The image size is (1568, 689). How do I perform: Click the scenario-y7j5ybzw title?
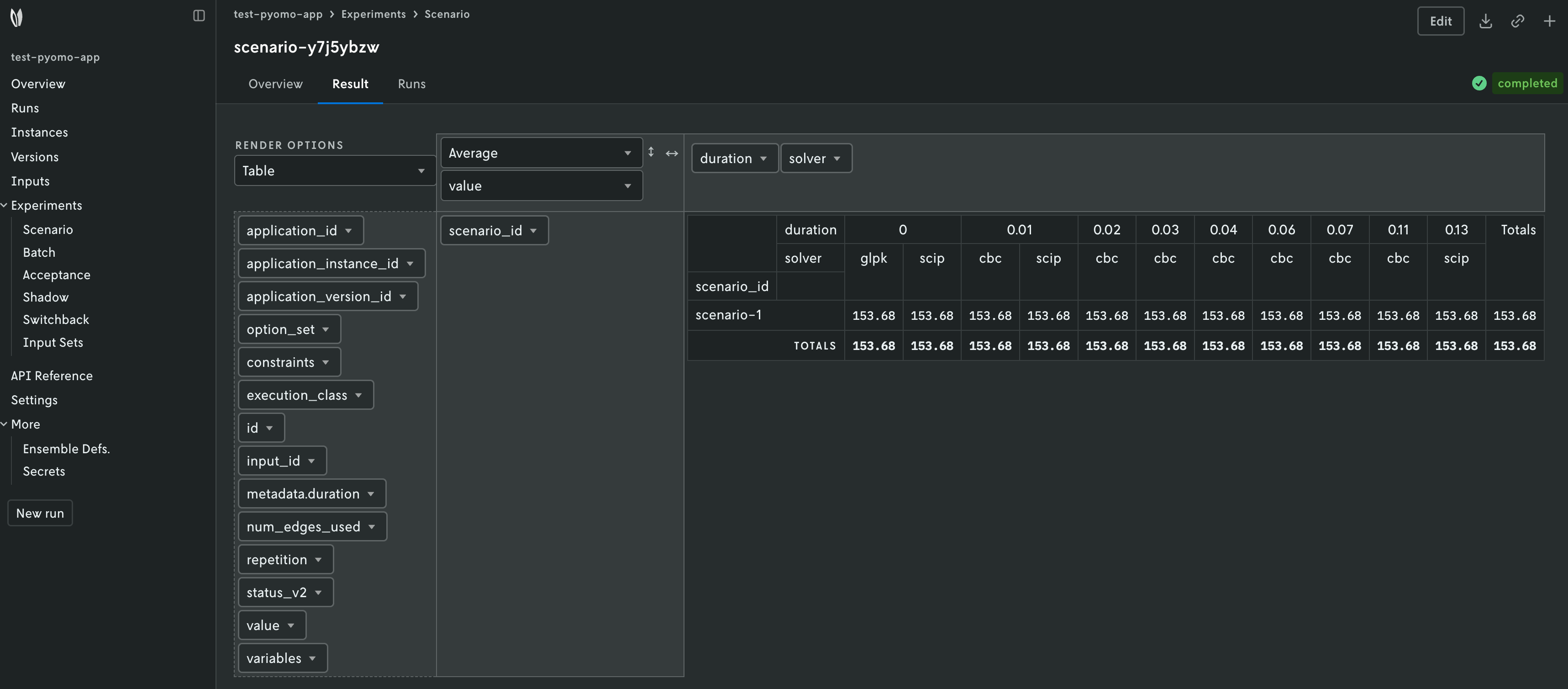(306, 47)
